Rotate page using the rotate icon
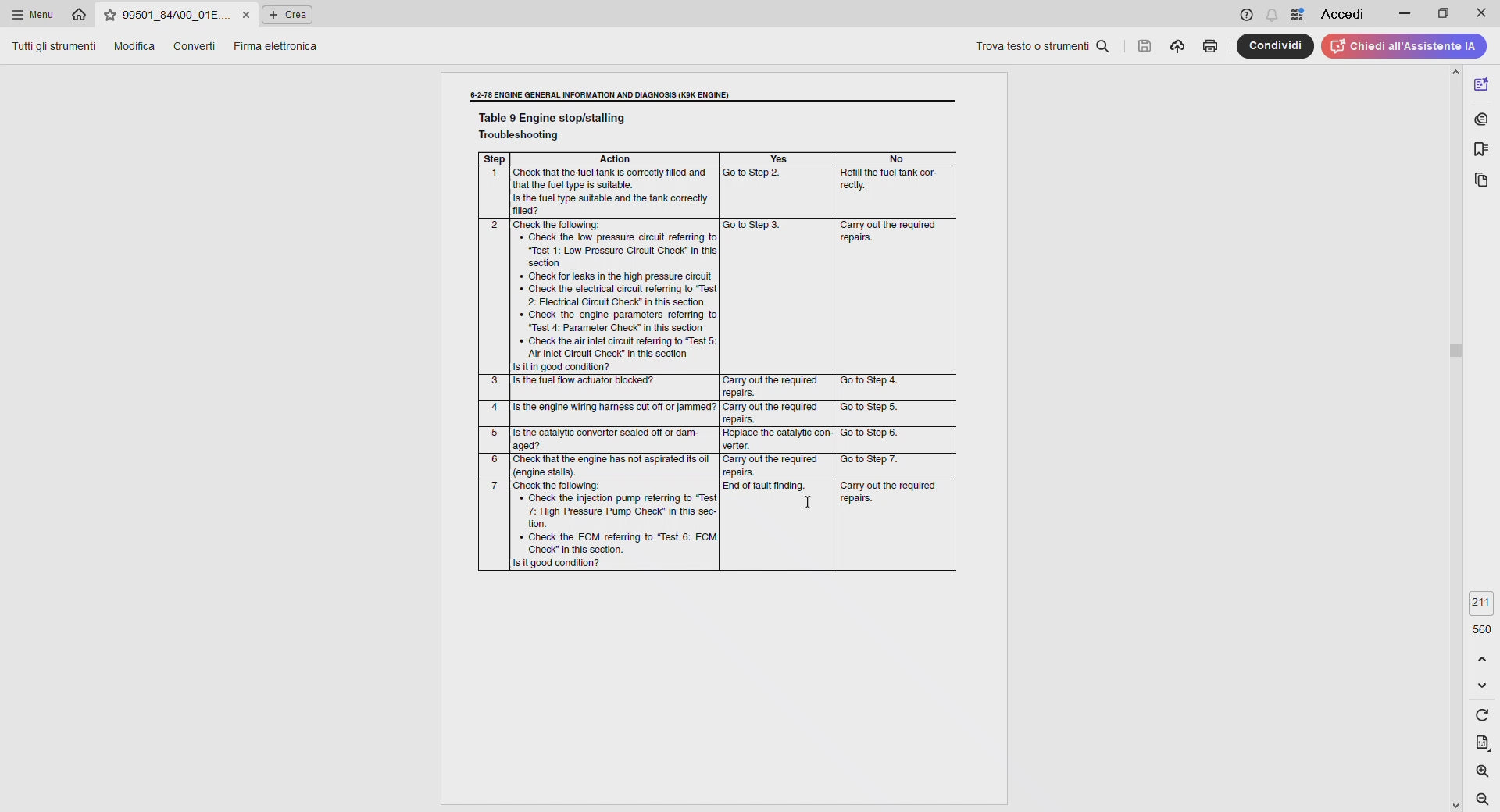This screenshot has width=1500, height=812. click(1482, 715)
